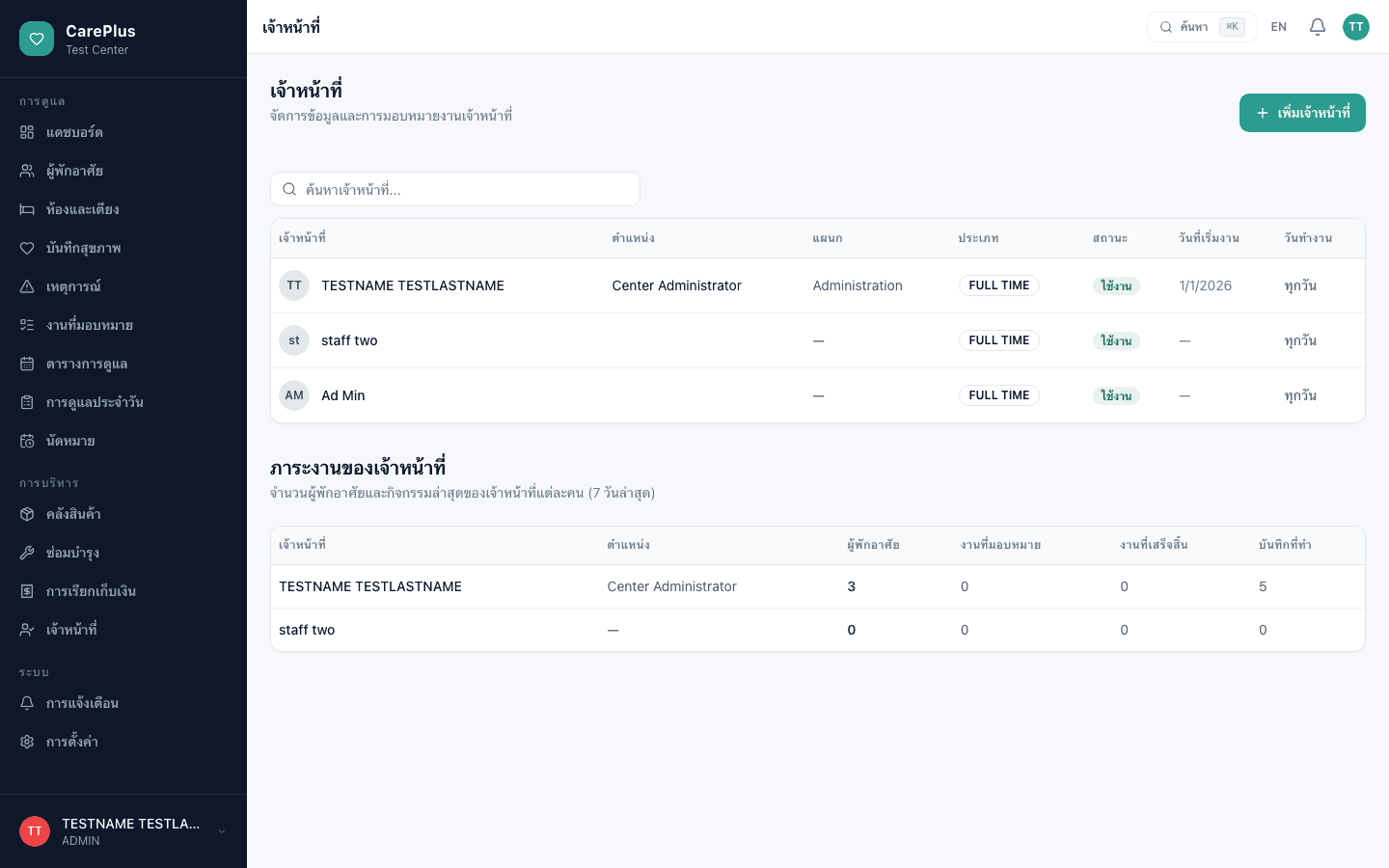The height and width of the screenshot is (868, 1389).
Task: Click the บันทึกสุขภาพ heart icon
Action: point(27,248)
